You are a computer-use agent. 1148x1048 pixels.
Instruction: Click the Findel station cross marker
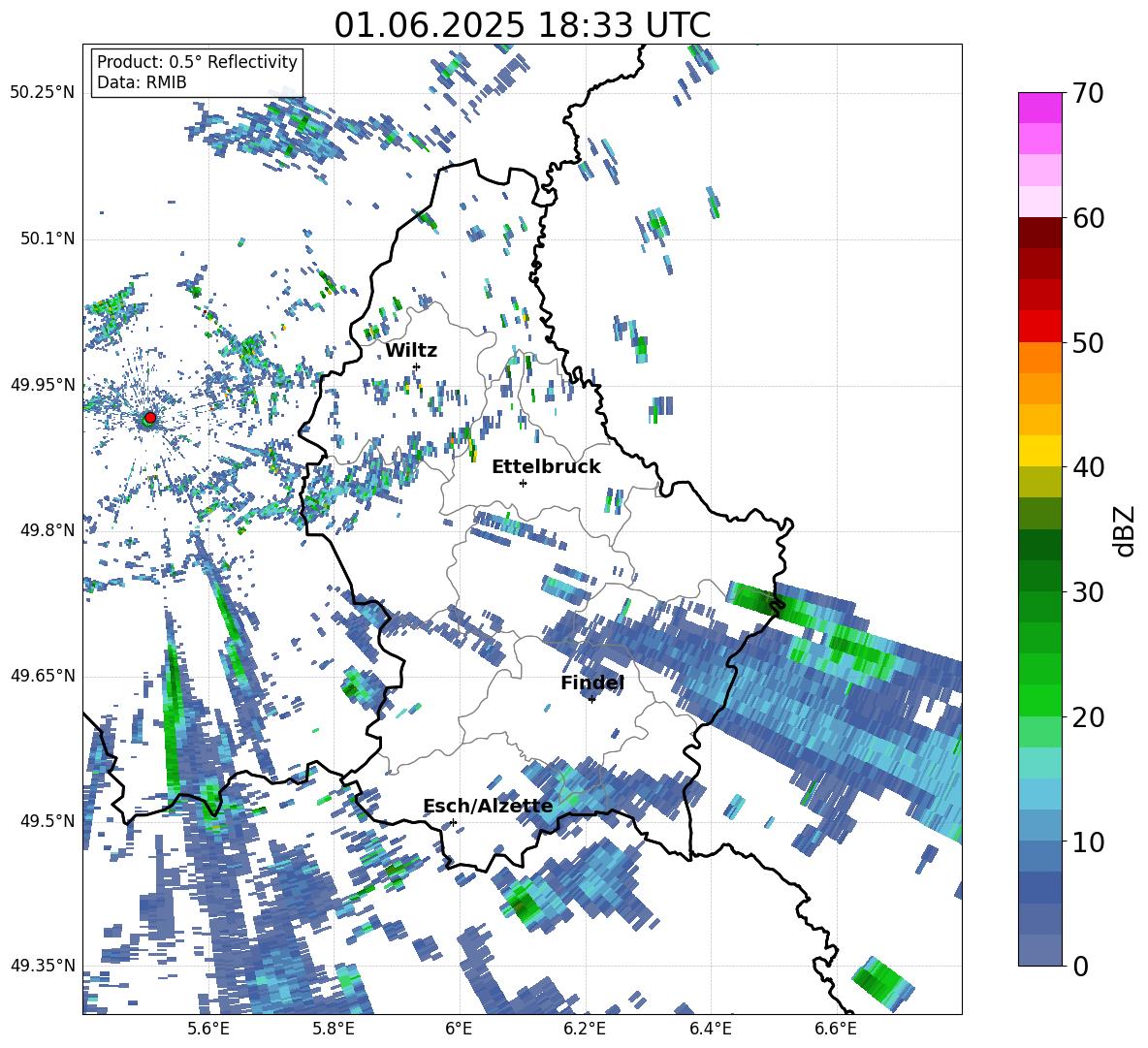(x=591, y=700)
